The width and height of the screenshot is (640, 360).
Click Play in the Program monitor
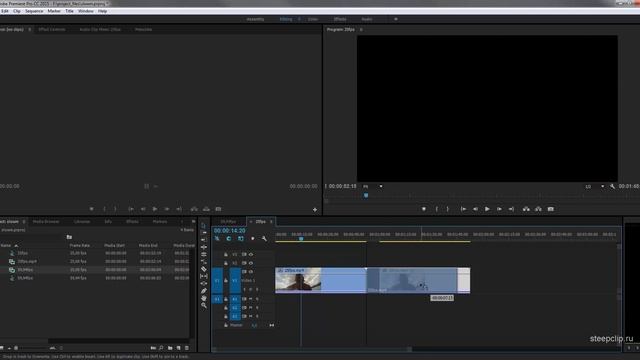coord(487,209)
